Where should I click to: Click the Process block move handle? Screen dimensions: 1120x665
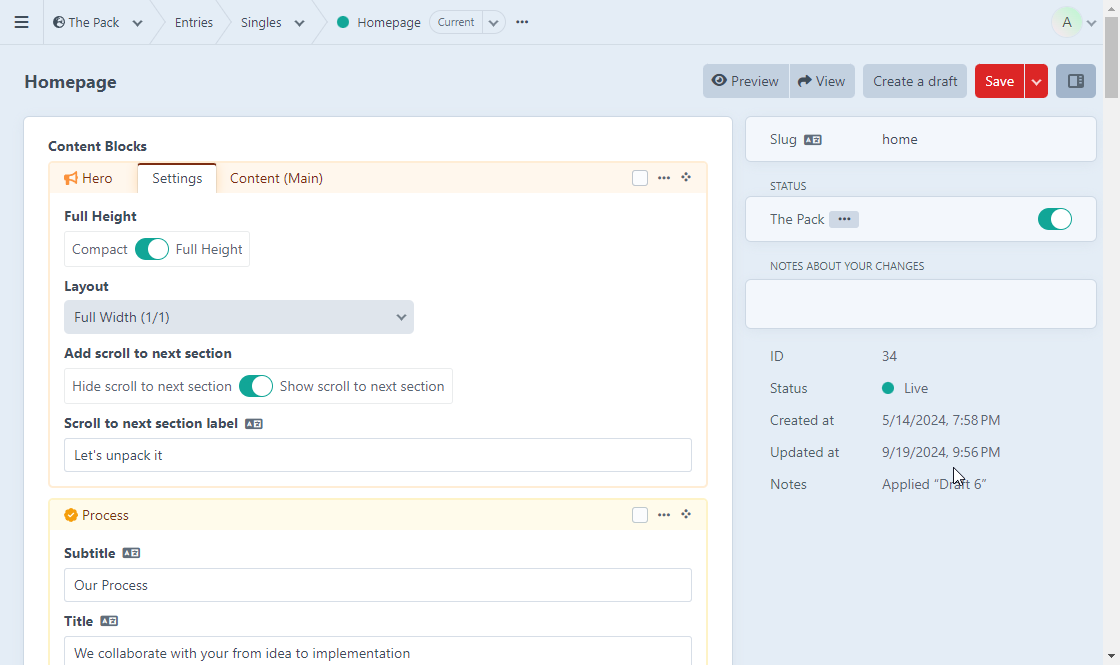point(686,515)
